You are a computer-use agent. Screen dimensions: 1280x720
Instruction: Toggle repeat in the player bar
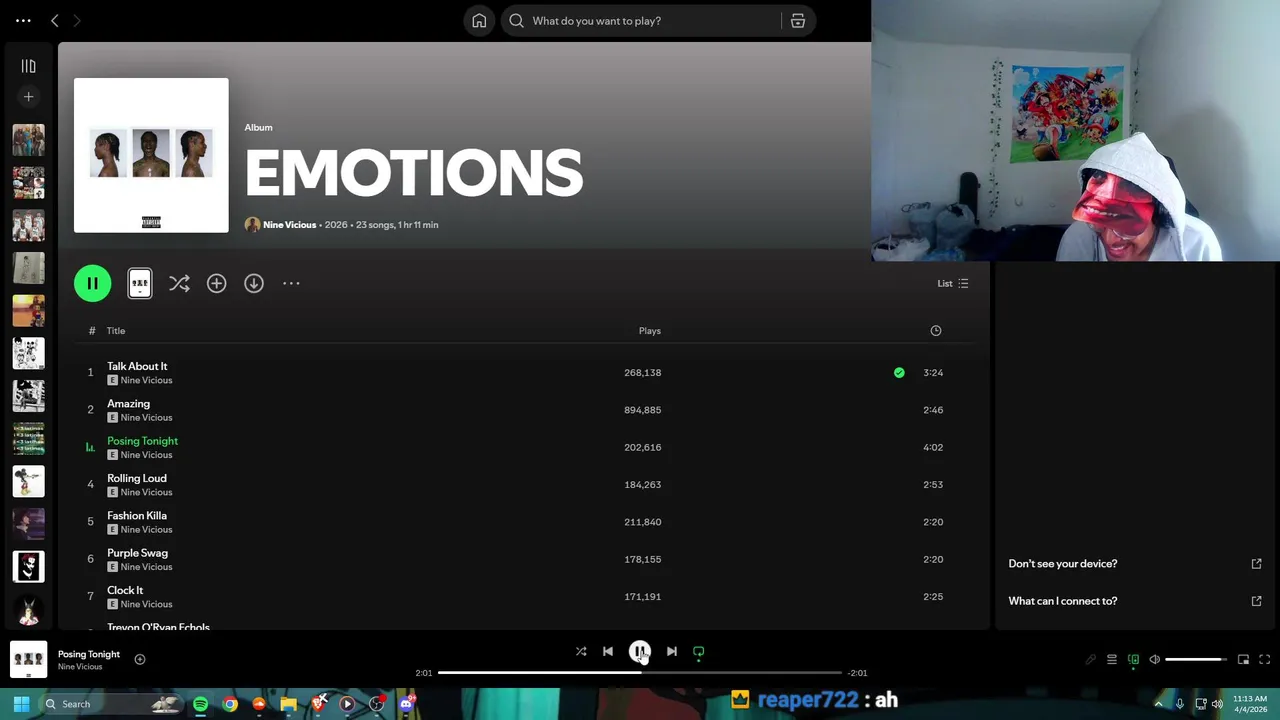coord(699,652)
